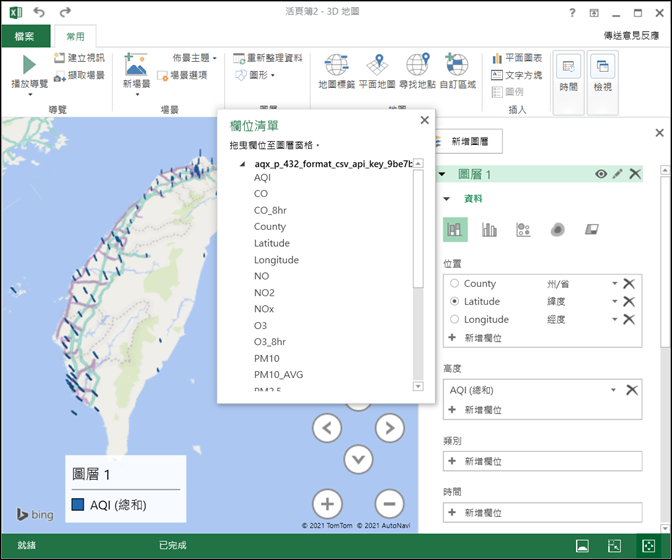672x560 pixels.
Task: Delete layer 圖層 1 with X icon
Action: [x=635, y=174]
